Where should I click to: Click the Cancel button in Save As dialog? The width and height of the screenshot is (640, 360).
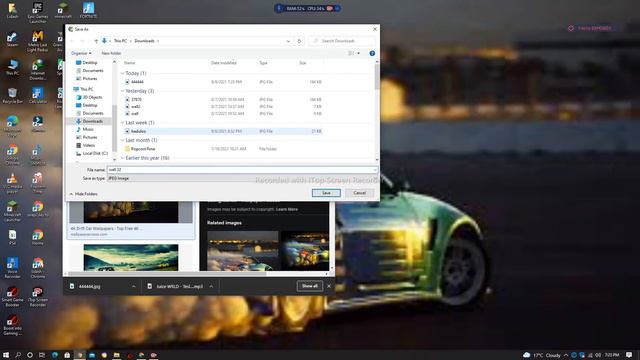(360, 193)
